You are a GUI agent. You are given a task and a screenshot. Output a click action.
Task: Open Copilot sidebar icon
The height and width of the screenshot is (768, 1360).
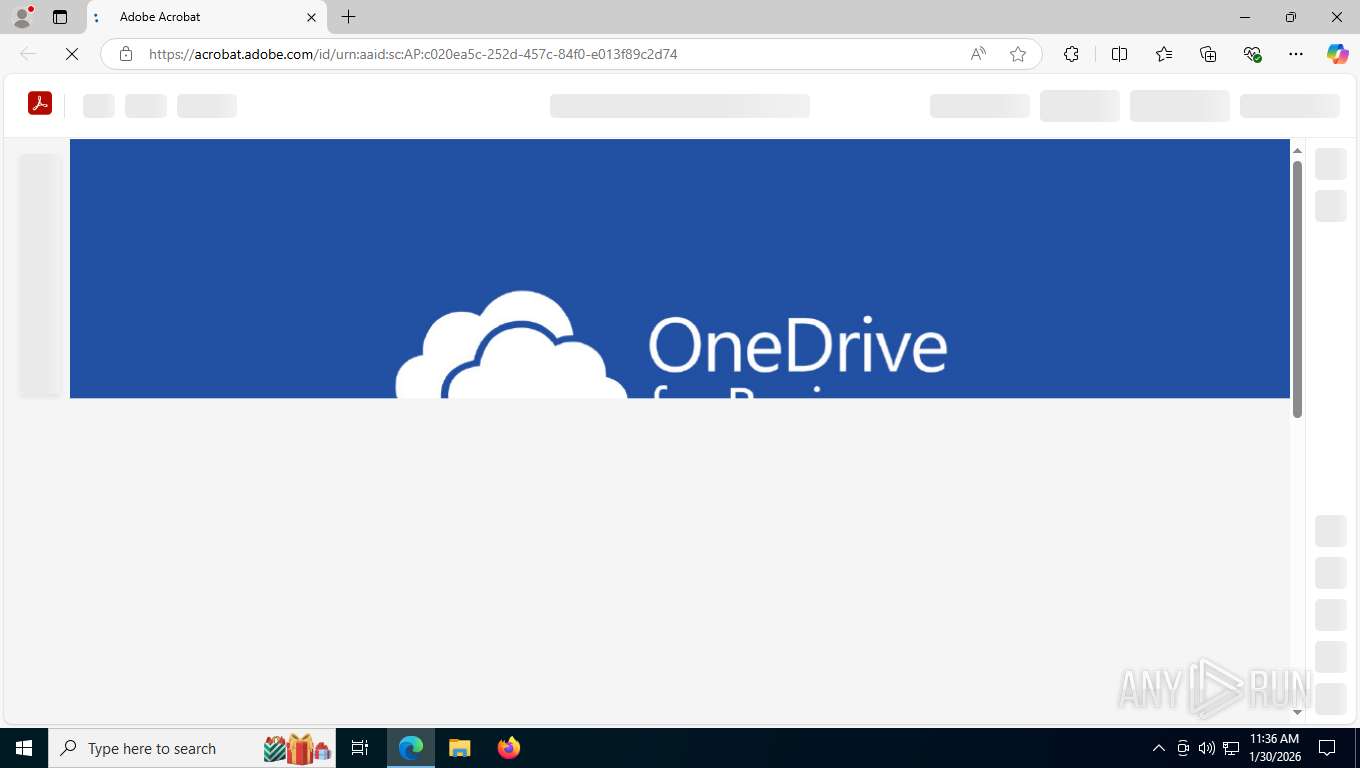1338,54
